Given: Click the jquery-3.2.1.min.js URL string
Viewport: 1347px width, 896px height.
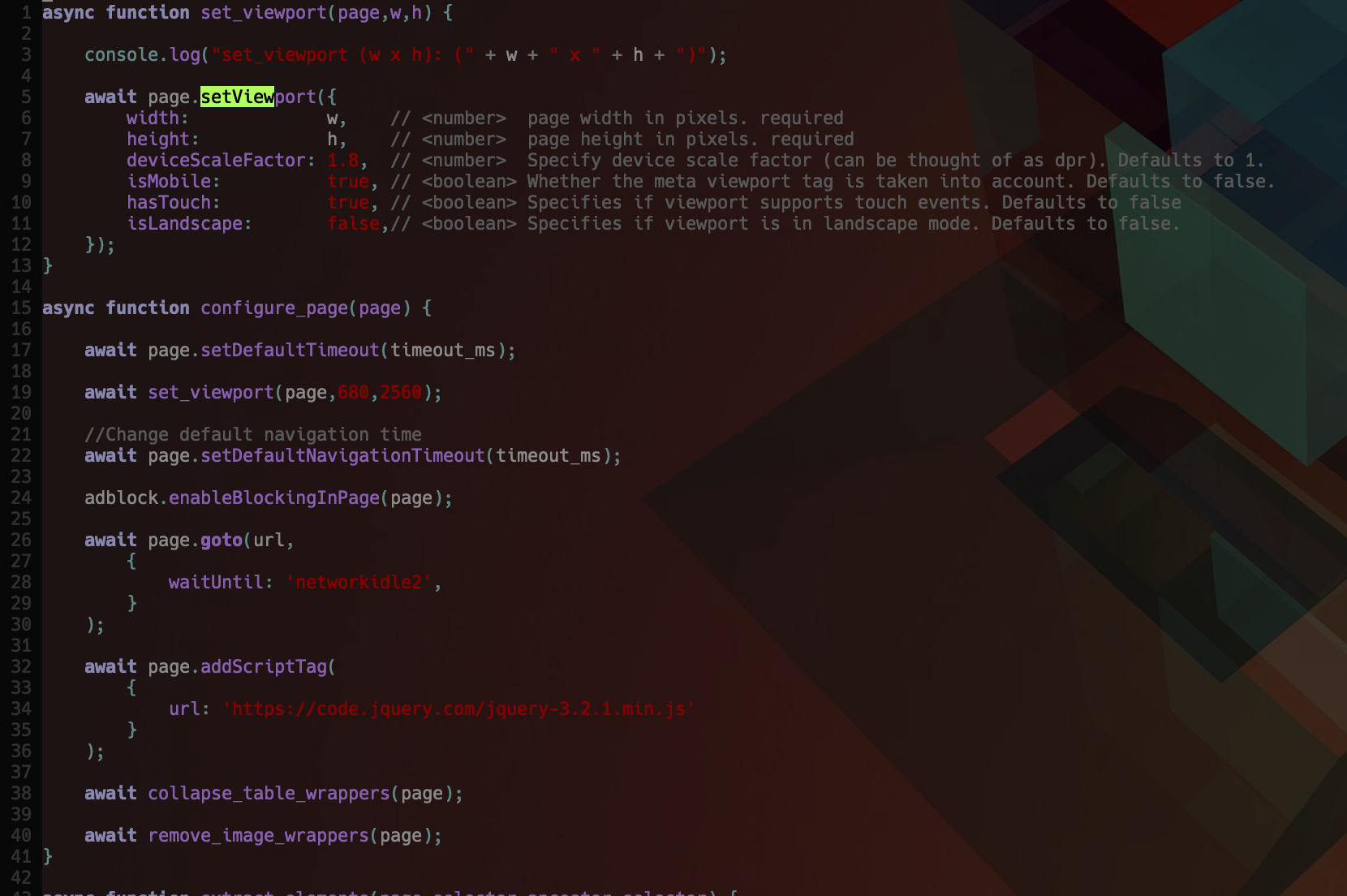Looking at the screenshot, I should tap(458, 709).
